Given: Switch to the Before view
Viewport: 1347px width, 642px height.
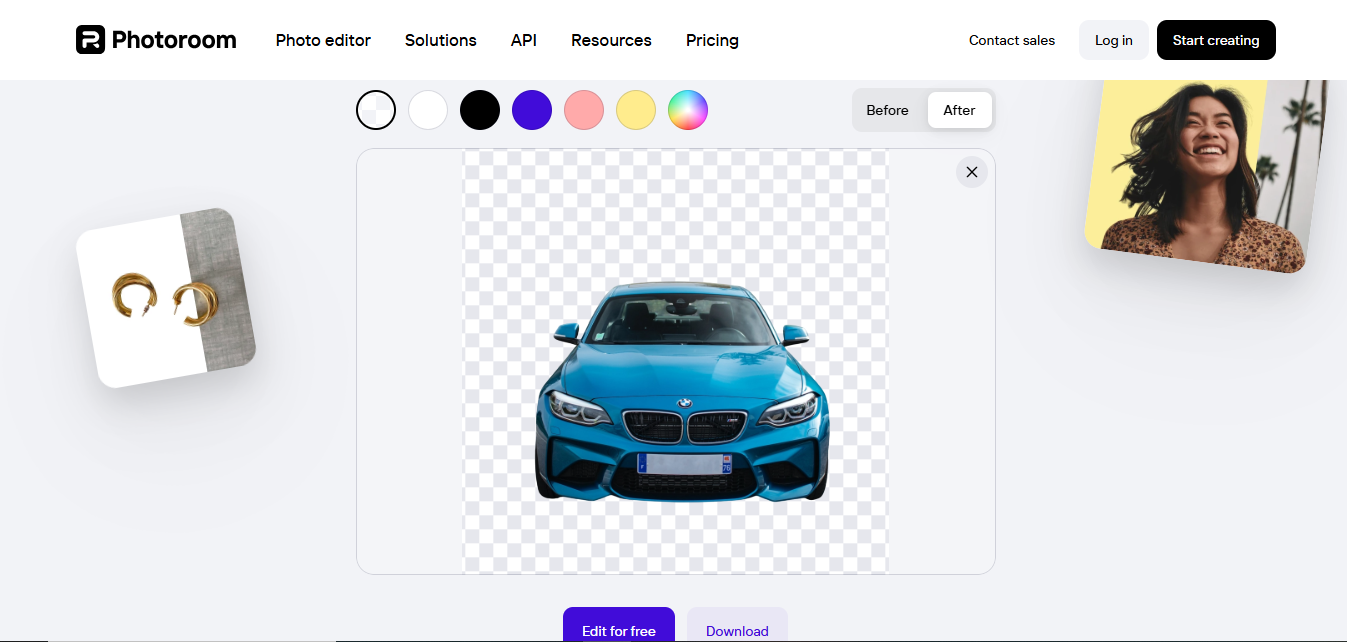Looking at the screenshot, I should coord(888,110).
